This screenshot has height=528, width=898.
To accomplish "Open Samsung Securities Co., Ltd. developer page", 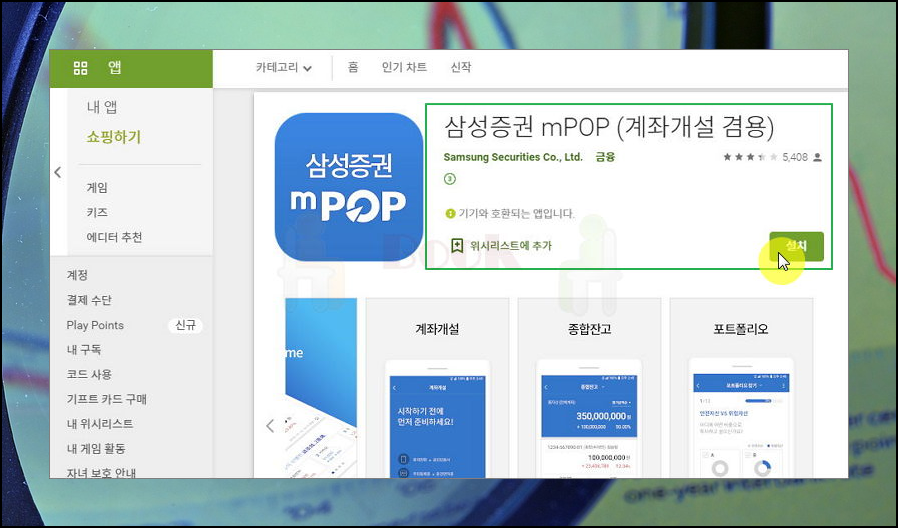I will pyautogui.click(x=513, y=157).
